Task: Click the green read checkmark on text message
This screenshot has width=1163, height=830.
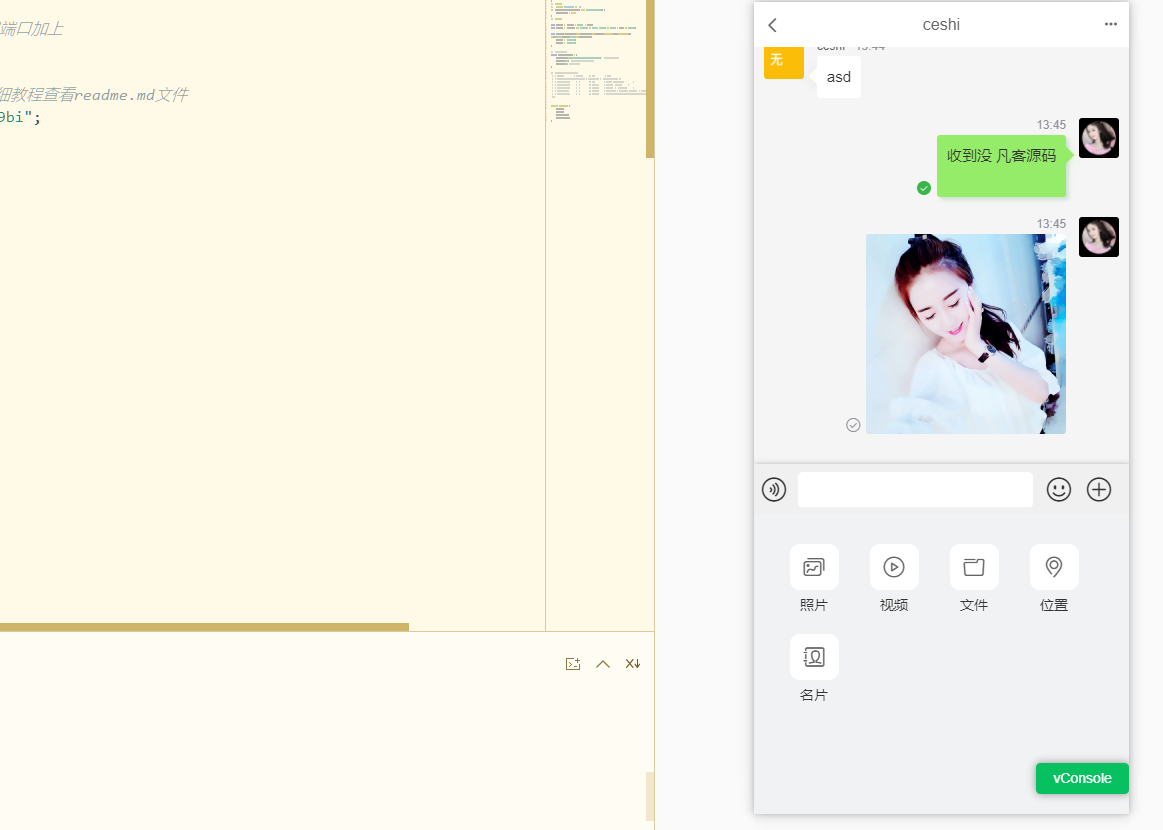Action: (923, 188)
